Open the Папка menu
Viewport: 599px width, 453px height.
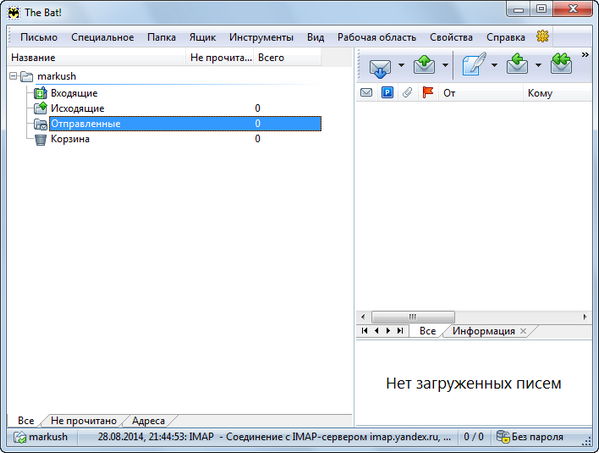pos(162,37)
